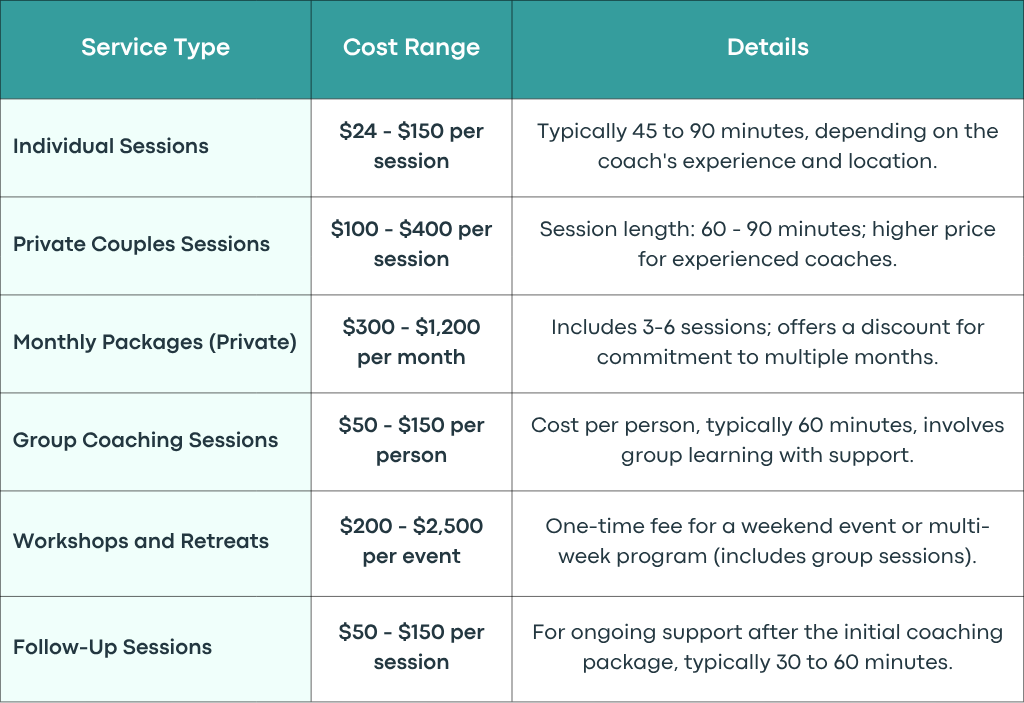Click the Follow-Up Sessions $50 - $150 price

pyautogui.click(x=411, y=647)
